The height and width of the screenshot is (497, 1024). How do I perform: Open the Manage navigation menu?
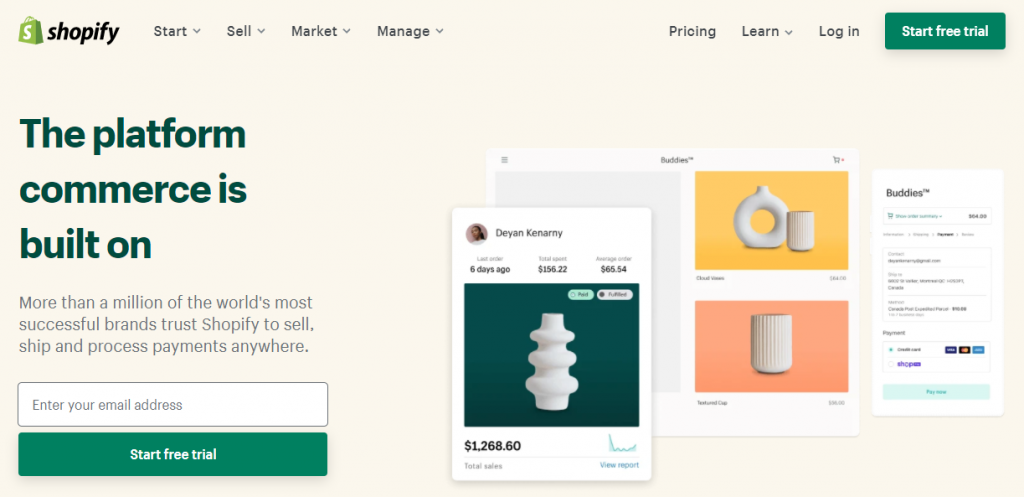pos(410,31)
